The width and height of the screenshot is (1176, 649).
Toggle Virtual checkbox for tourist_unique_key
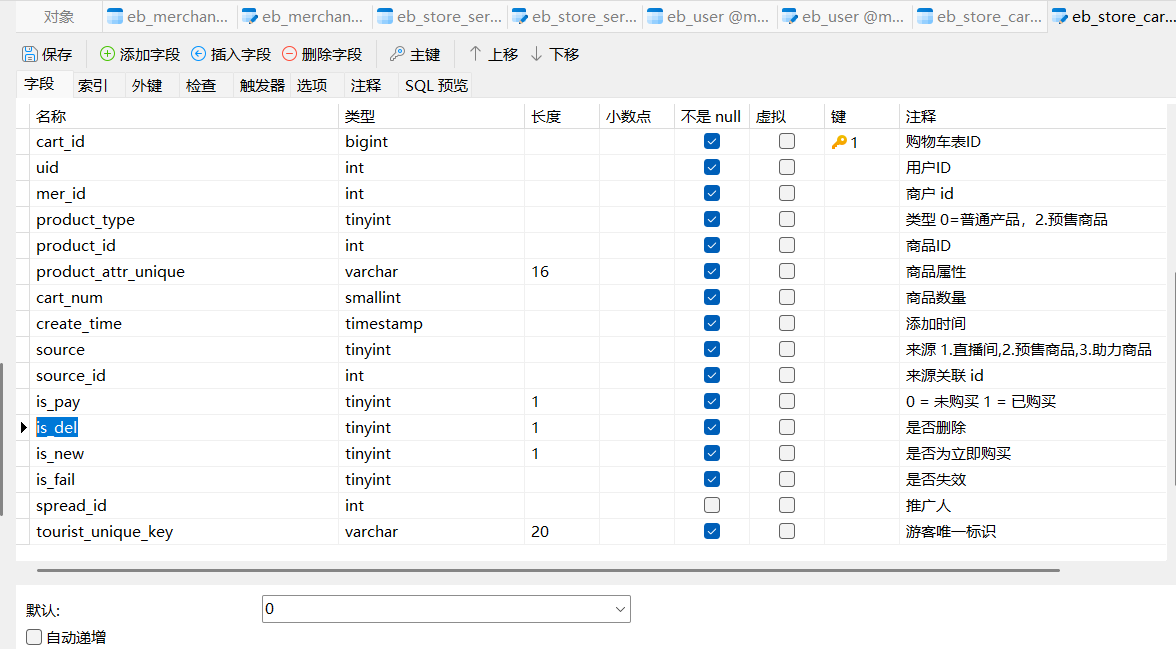pos(787,531)
